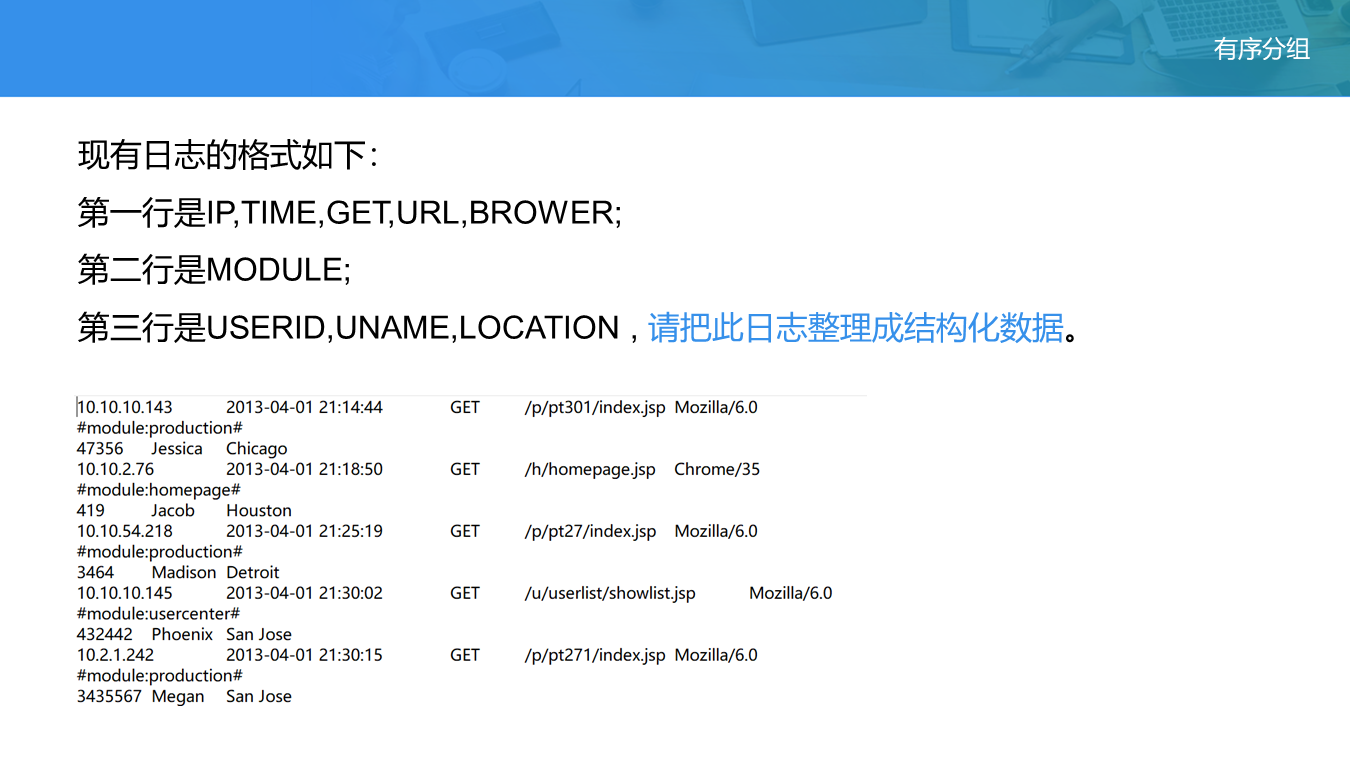Click IP address 10.2.1.242

pyautogui.click(x=116, y=656)
